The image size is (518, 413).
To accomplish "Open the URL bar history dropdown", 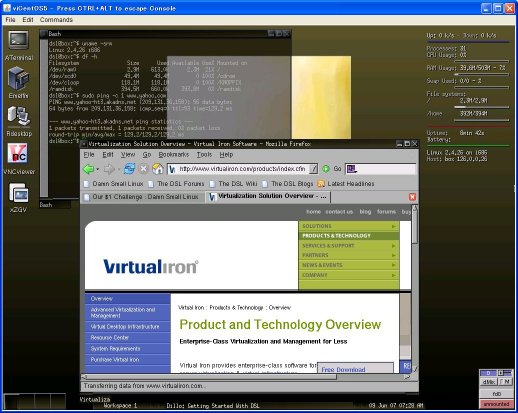I will 313,169.
